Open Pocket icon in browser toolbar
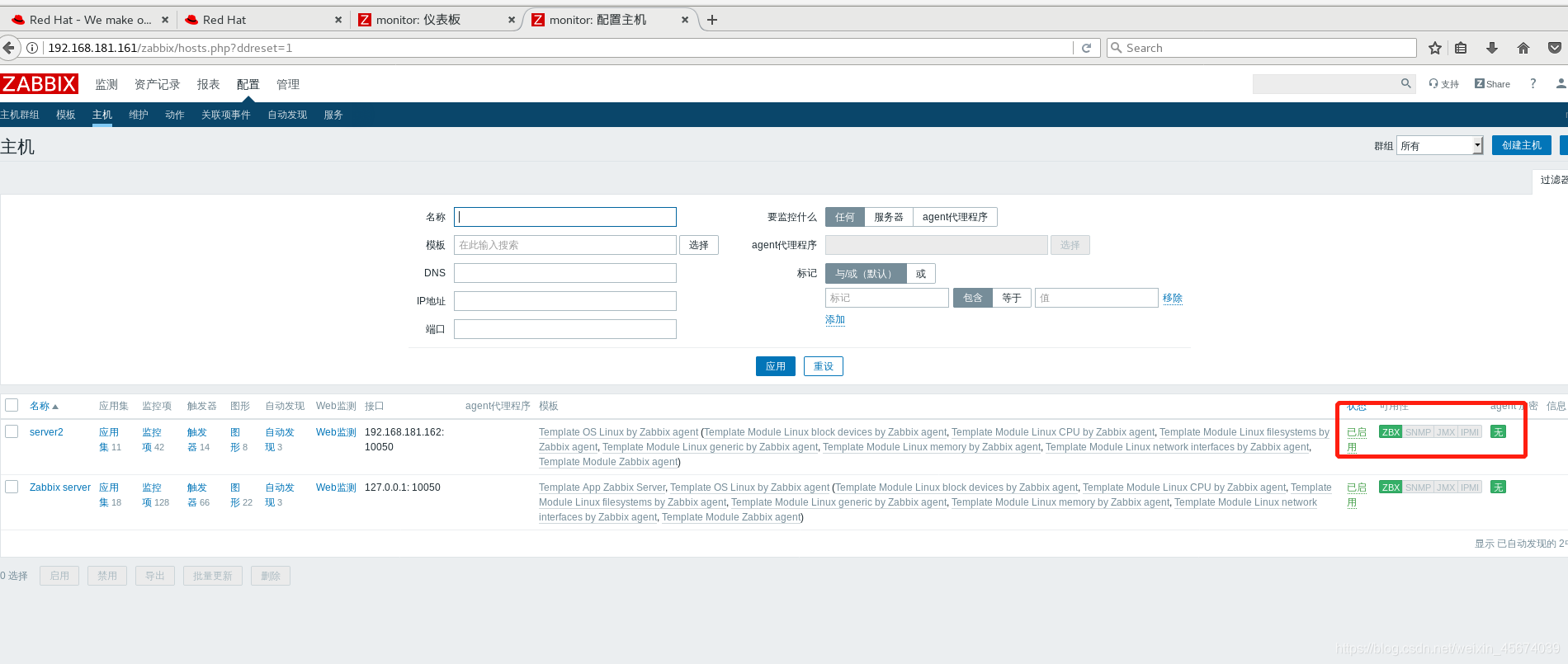Image resolution: width=1568 pixels, height=664 pixels. (x=1555, y=48)
